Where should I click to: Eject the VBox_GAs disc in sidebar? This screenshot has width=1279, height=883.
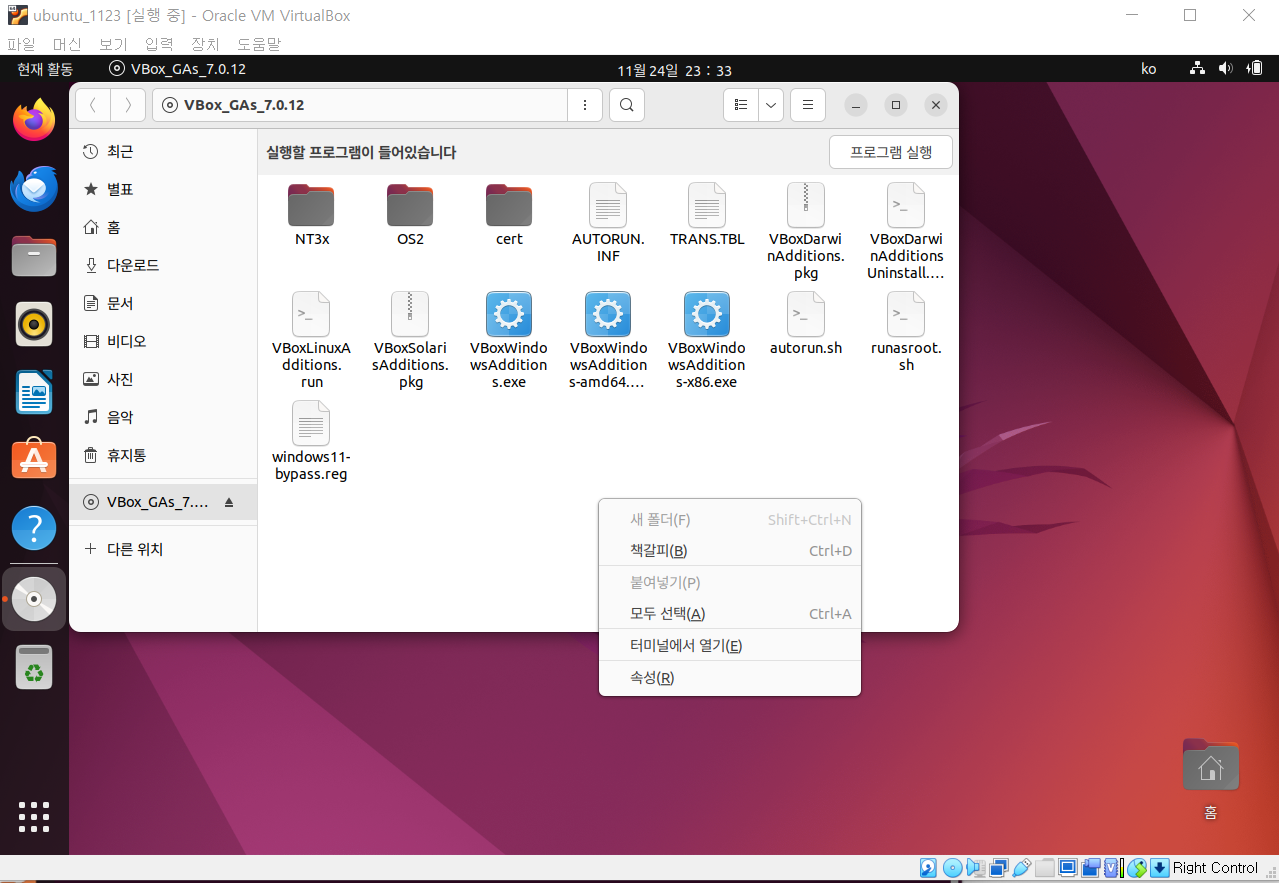(x=229, y=502)
